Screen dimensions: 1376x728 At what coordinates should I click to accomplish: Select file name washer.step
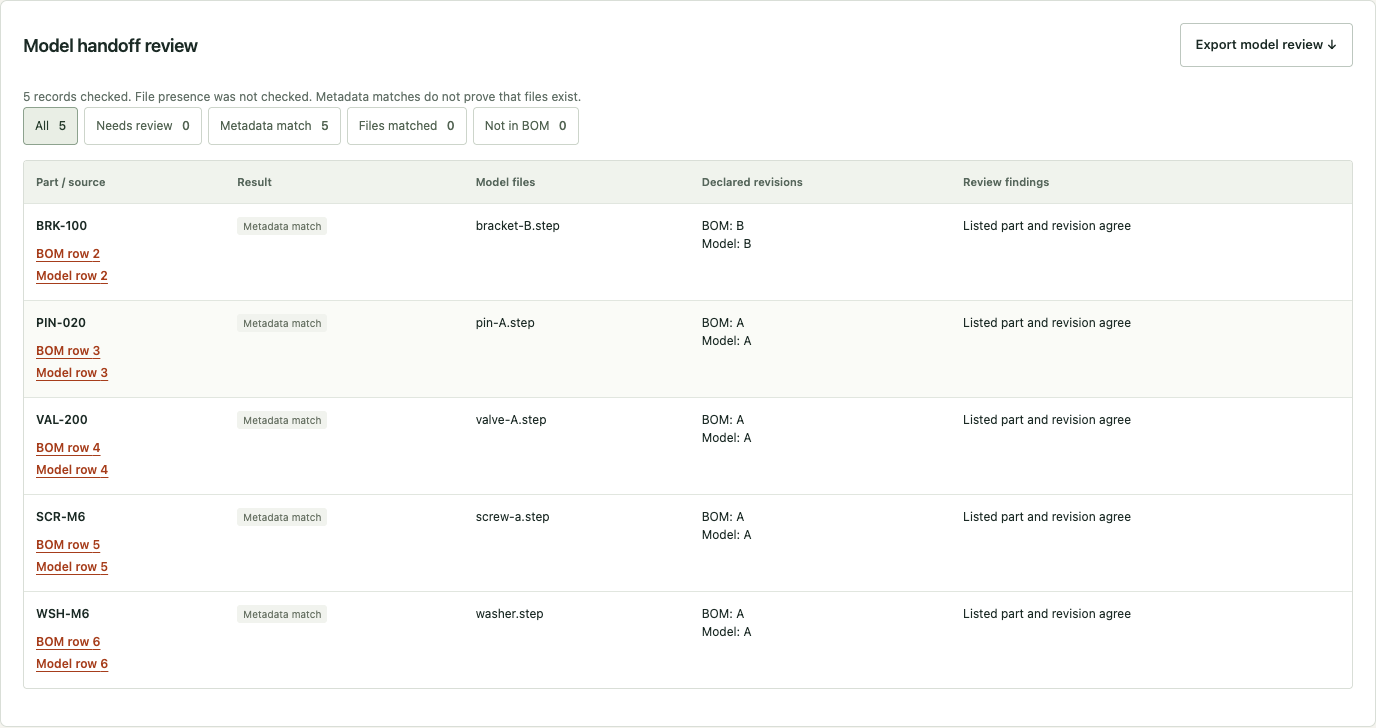(510, 614)
